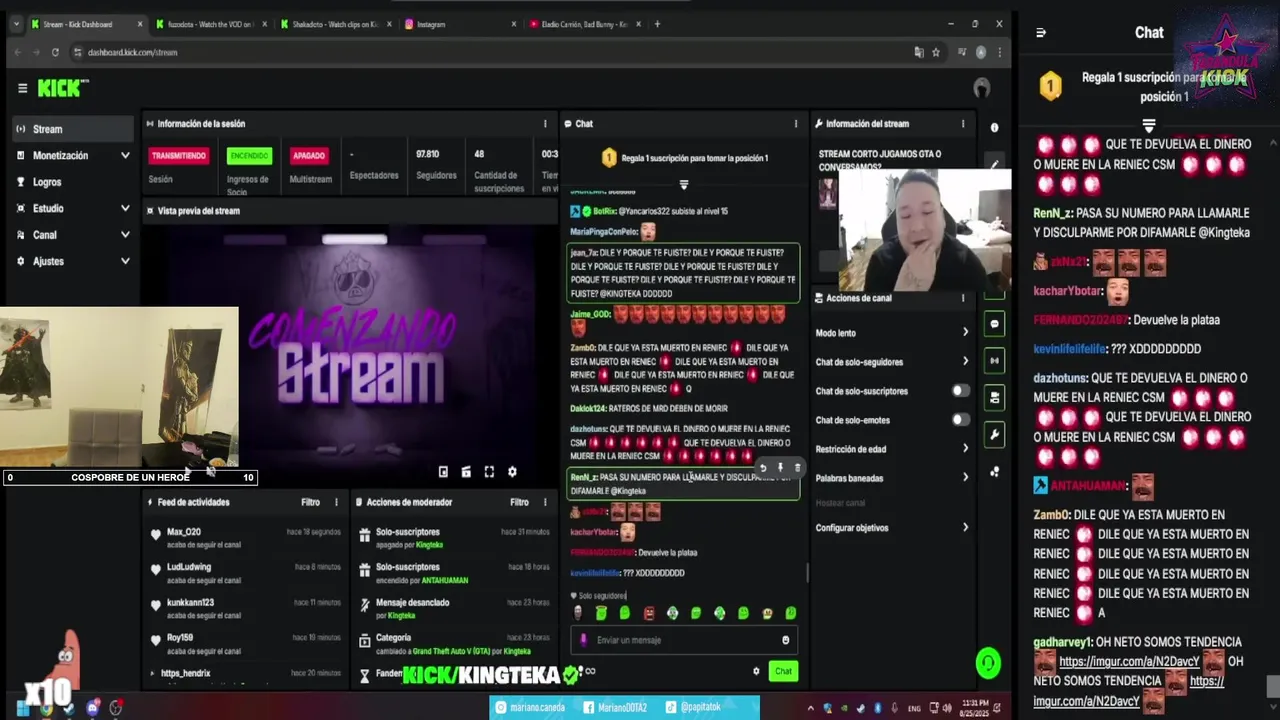Click Kingteka link under Mensaje desanclado
Viewport: 1280px width, 720px height.
click(x=401, y=615)
